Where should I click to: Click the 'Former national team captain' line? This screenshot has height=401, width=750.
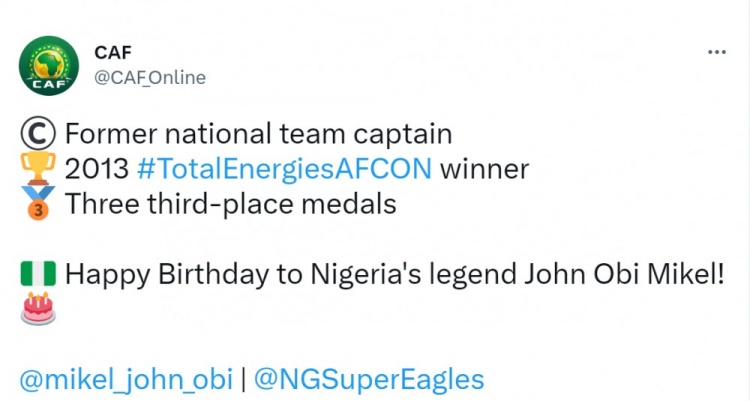258,134
